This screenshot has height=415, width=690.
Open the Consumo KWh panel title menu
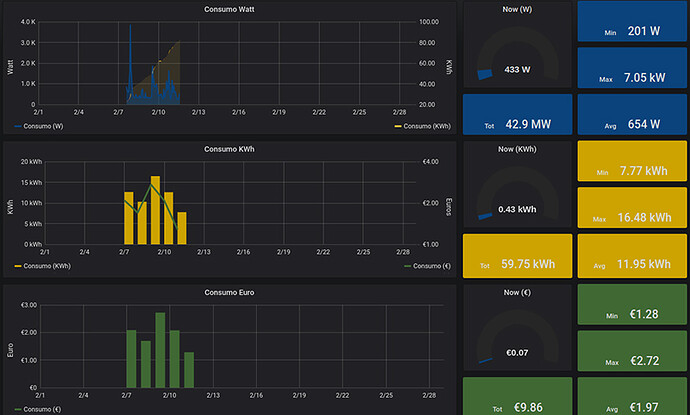[229, 149]
